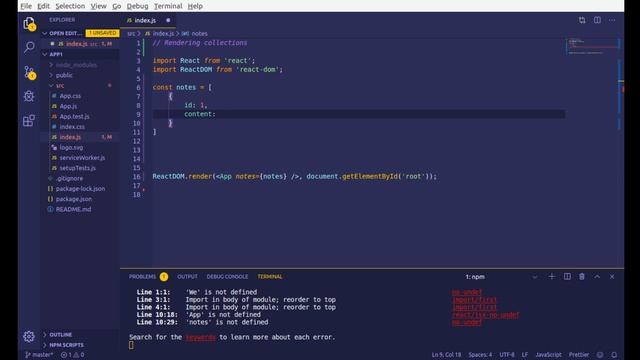Open the View menu
640x360 pixels.
[98, 6]
